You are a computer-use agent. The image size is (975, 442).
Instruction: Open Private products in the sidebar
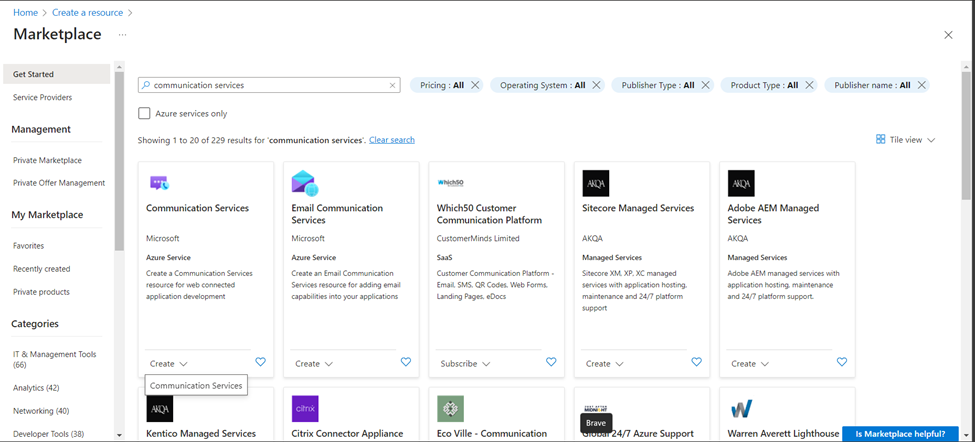click(x=41, y=292)
